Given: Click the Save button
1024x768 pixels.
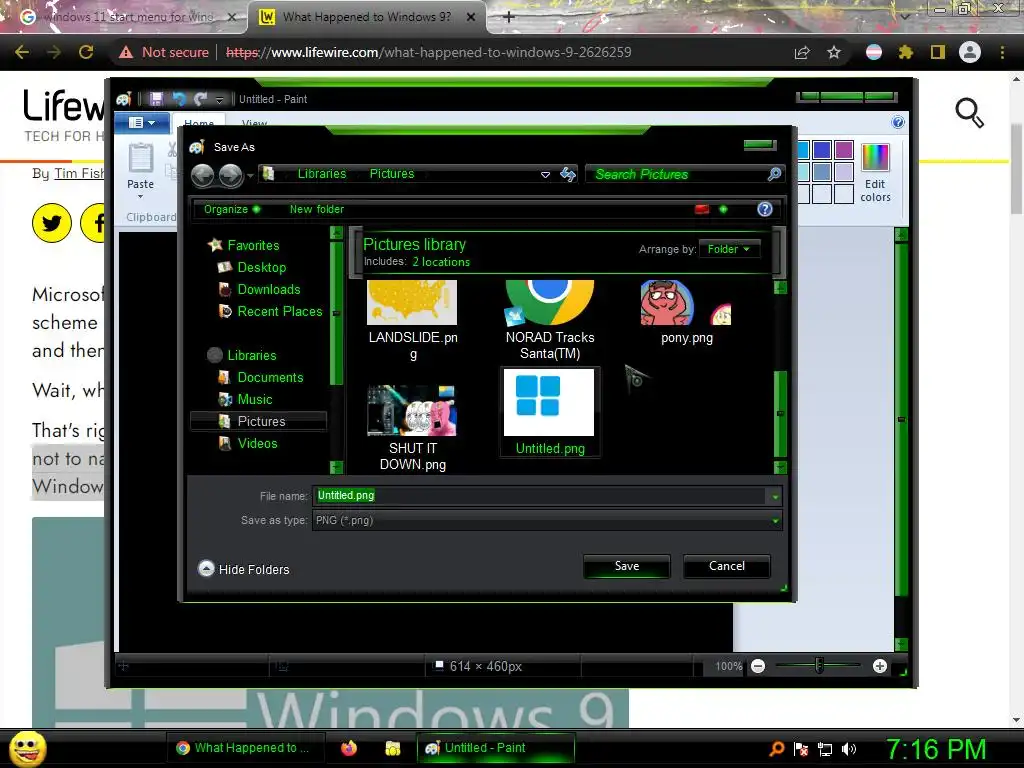Looking at the screenshot, I should (x=627, y=566).
